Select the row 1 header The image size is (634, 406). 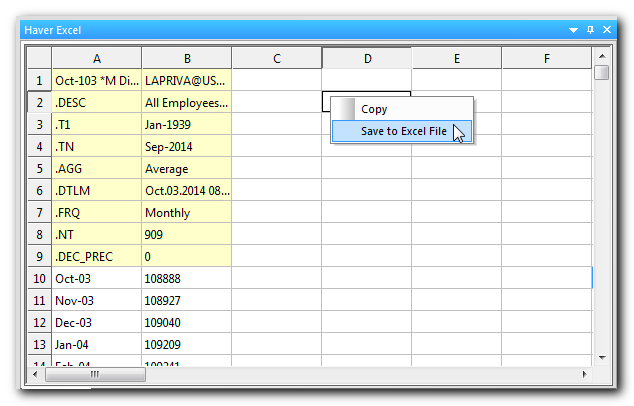pyautogui.click(x=39, y=80)
